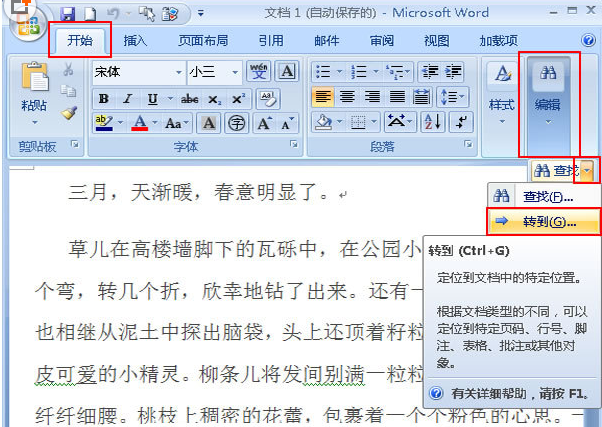602x427 pixels.
Task: Open the 页面布局 ribbon tab
Action: tap(203, 40)
